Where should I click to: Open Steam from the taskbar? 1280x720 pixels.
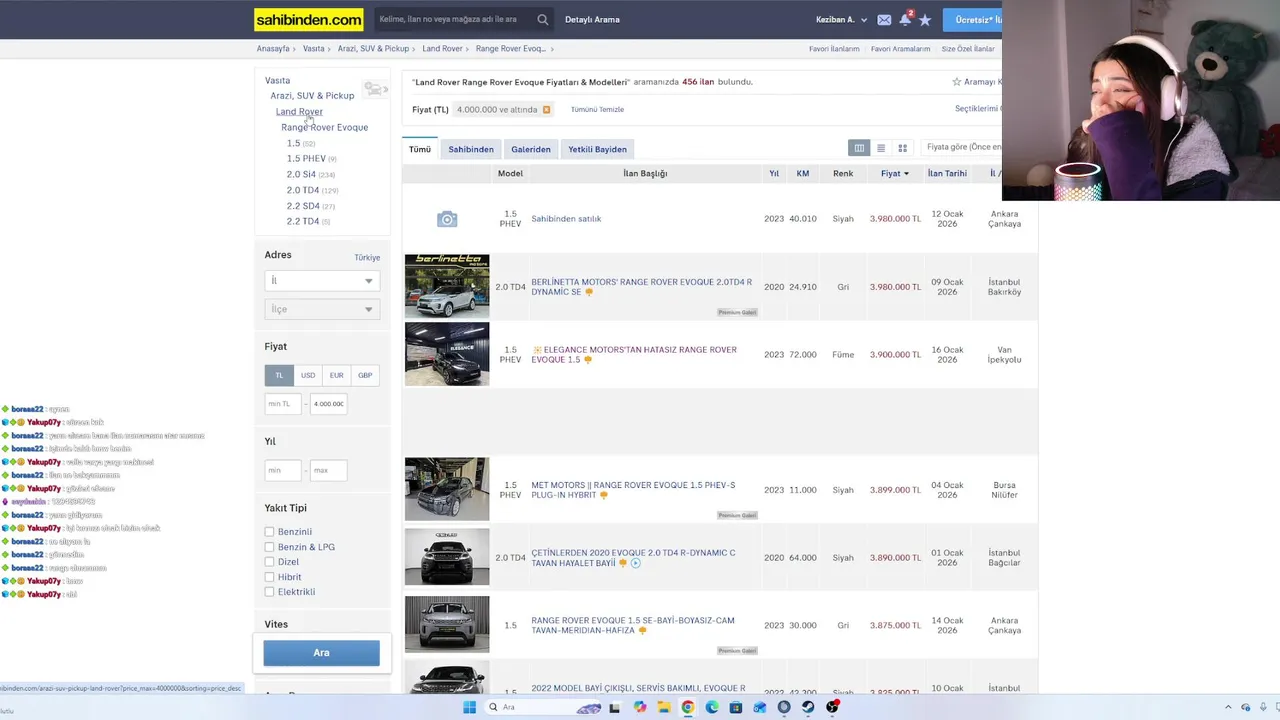coord(808,707)
